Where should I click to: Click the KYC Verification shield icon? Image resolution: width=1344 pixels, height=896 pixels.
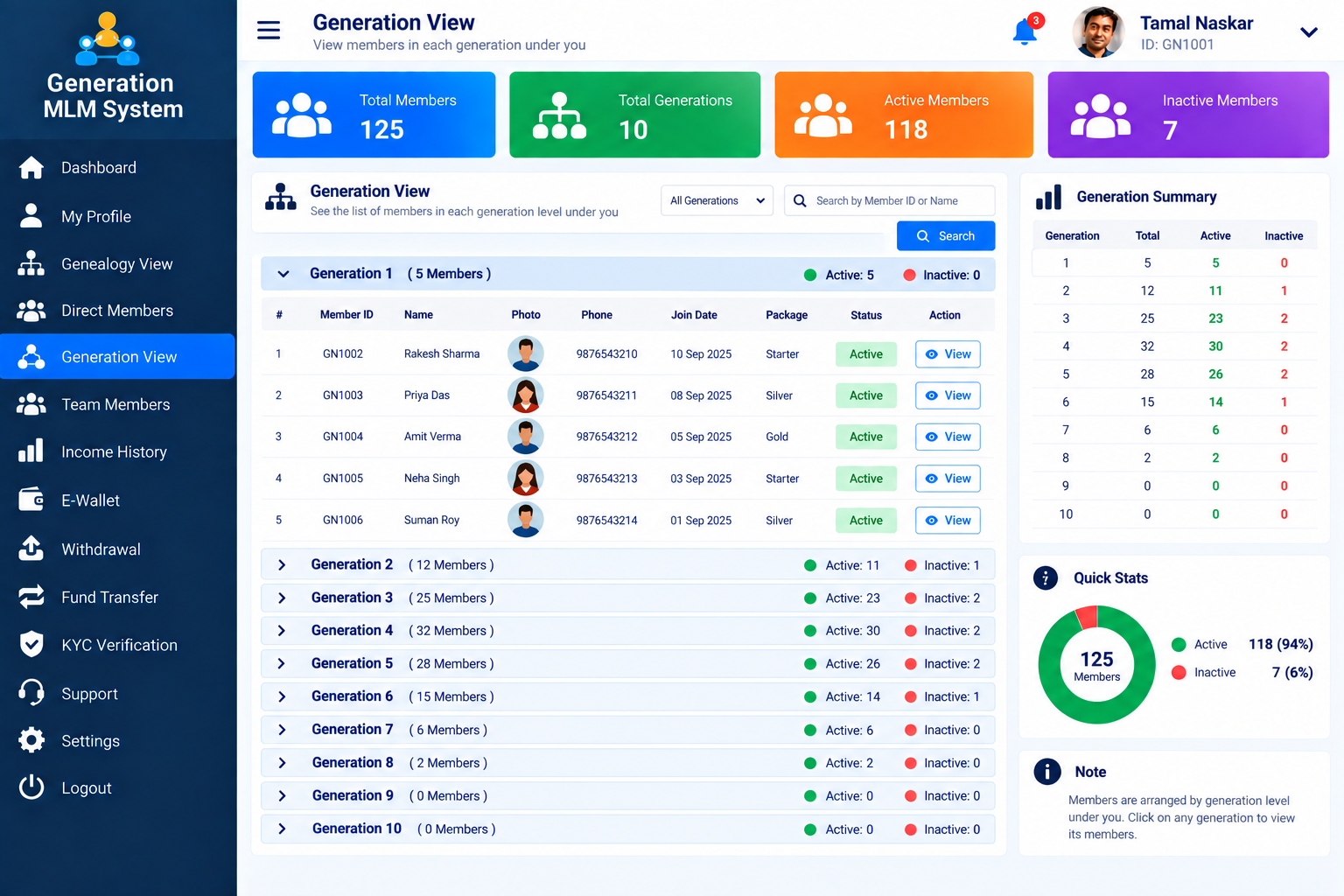(x=31, y=644)
